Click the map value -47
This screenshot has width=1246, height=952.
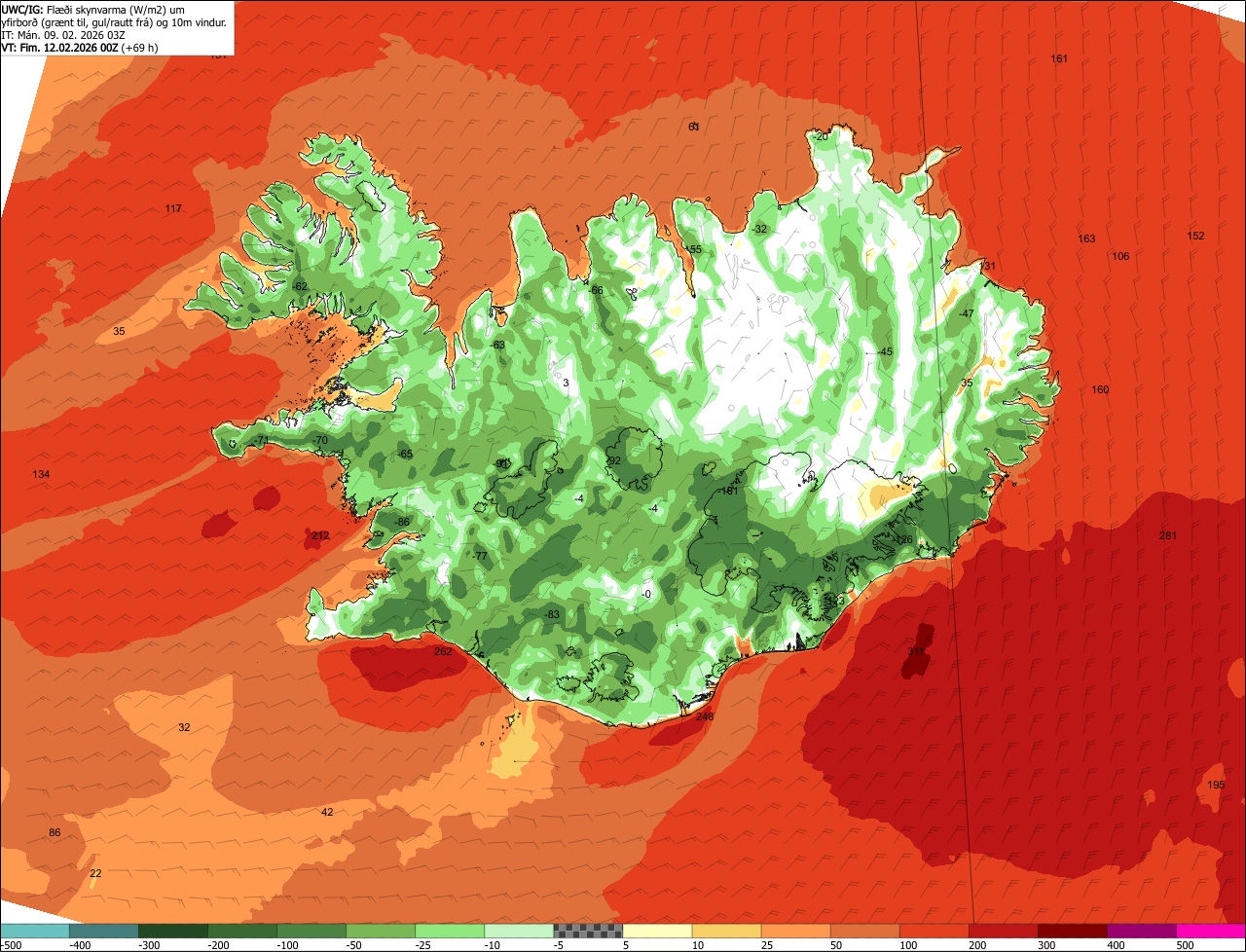pyautogui.click(x=965, y=314)
